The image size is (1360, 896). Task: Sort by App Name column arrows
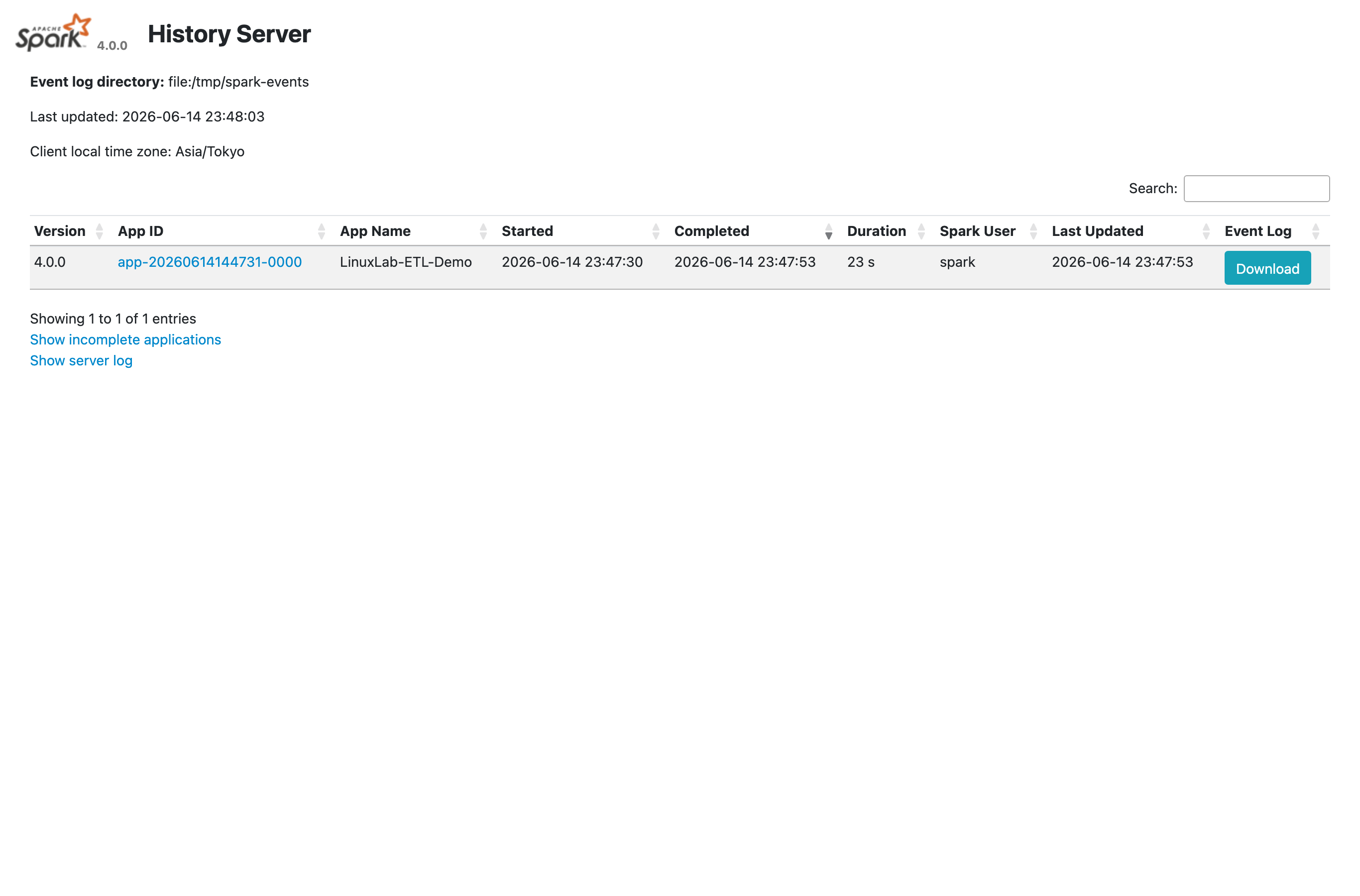(483, 231)
